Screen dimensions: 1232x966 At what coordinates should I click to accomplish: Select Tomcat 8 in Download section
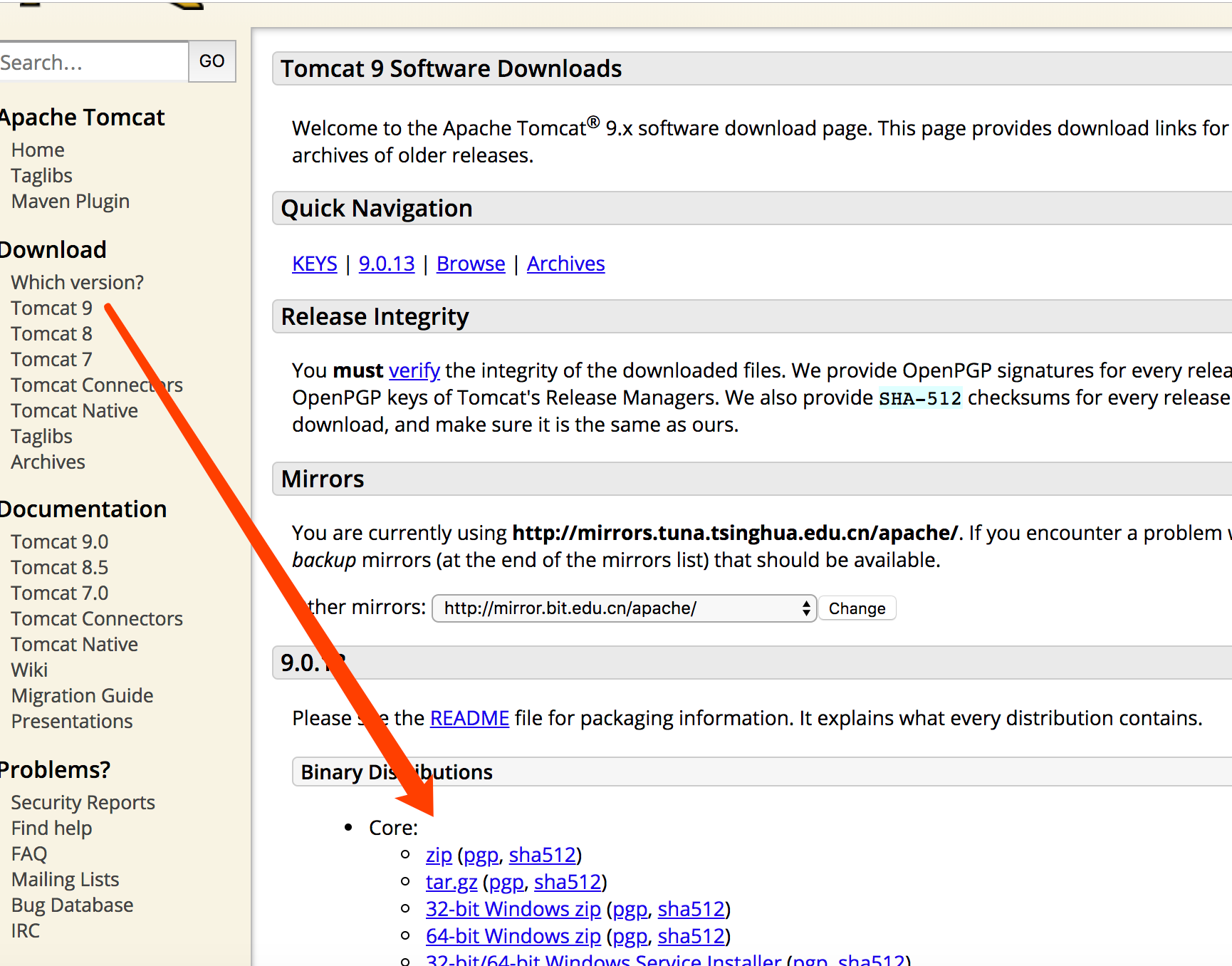click(x=52, y=334)
